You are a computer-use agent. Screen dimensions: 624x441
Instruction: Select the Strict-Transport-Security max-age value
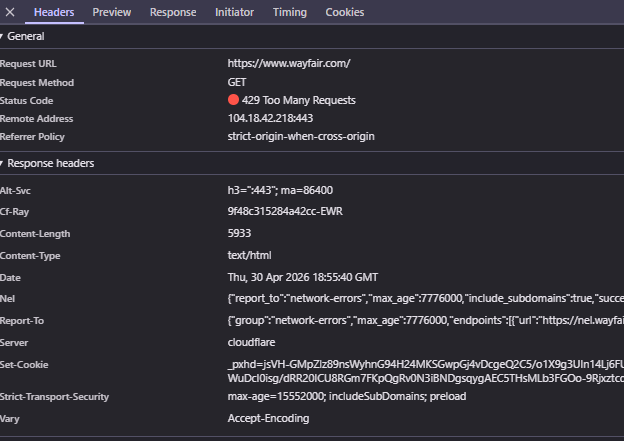click(347, 396)
